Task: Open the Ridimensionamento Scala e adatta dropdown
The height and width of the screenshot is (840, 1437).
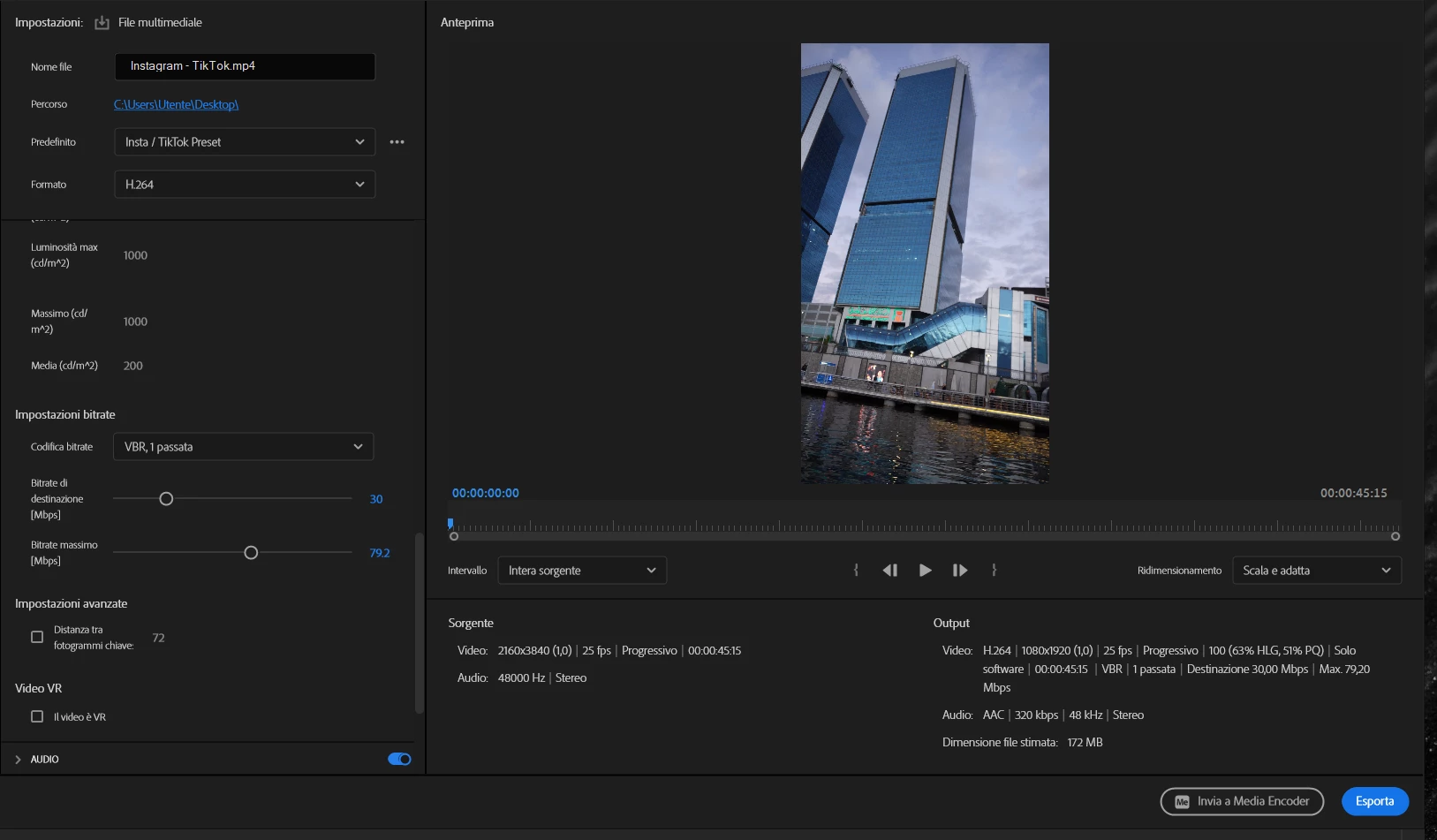Action: click(x=1316, y=571)
